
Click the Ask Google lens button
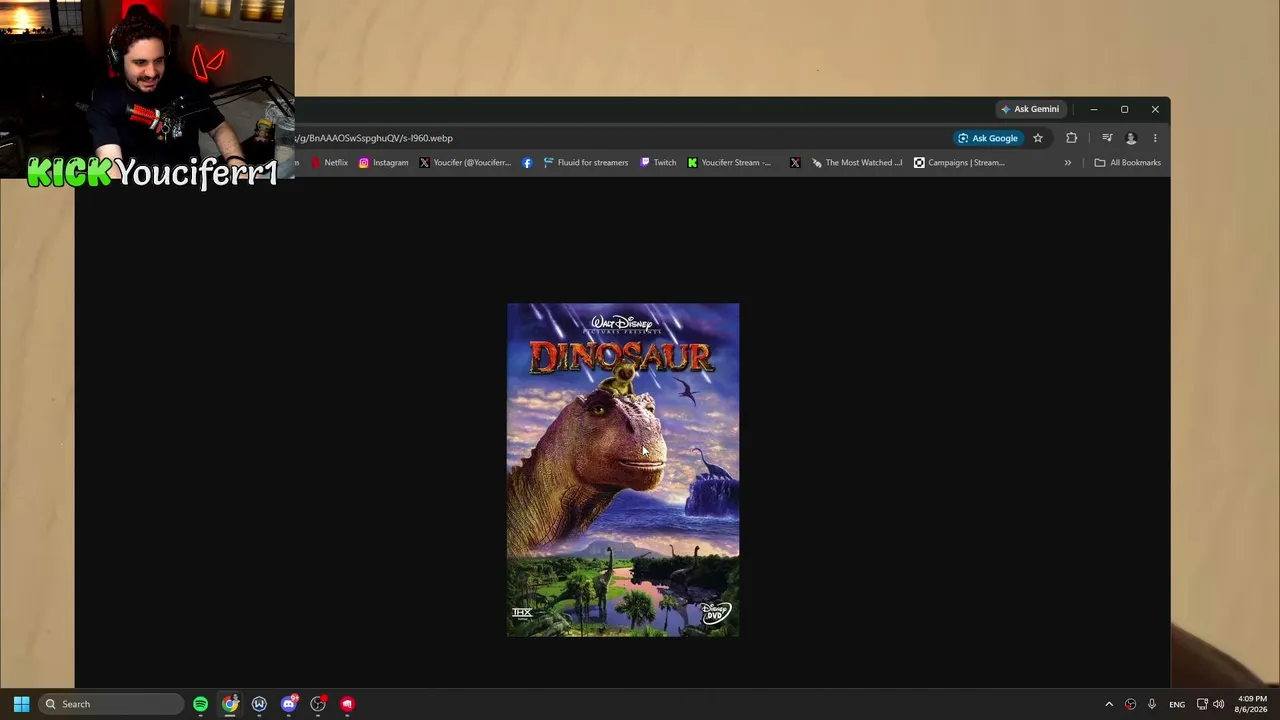[x=987, y=138]
